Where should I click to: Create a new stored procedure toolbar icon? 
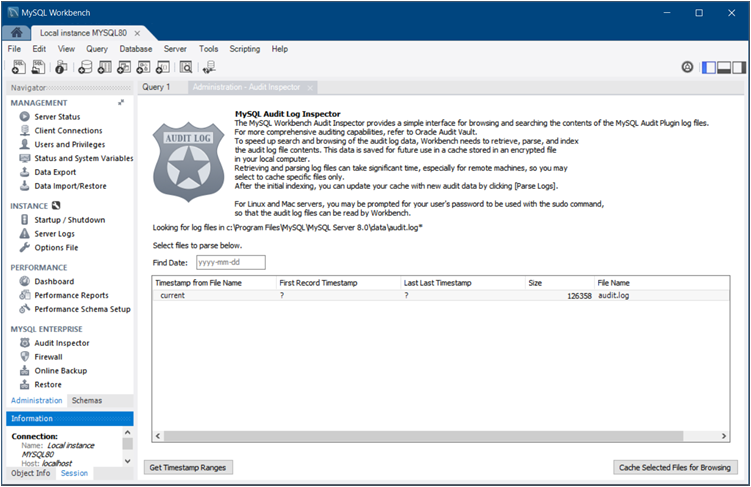click(x=143, y=67)
